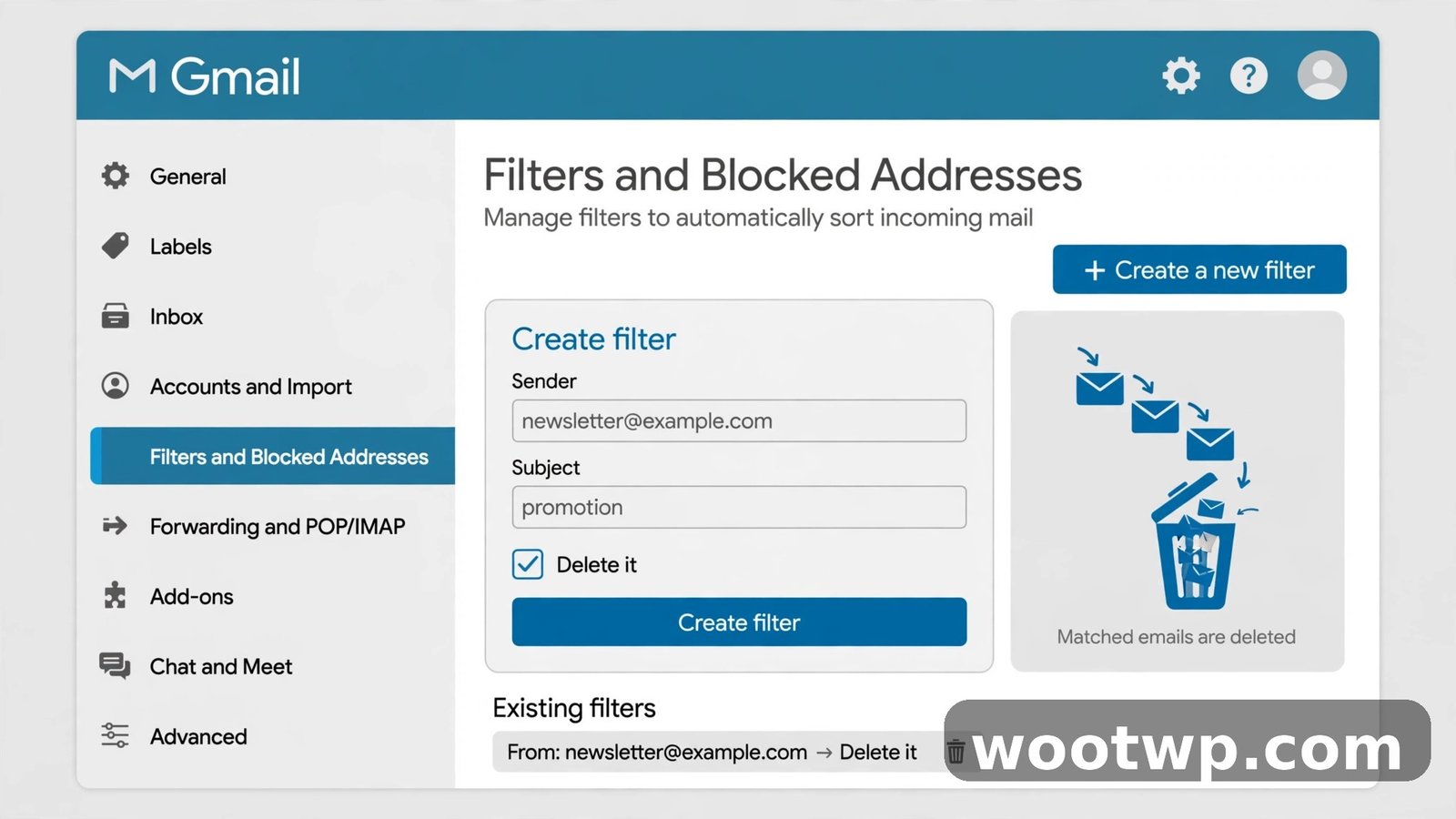Click the Labels tag icon
Image resolution: width=1456 pixels, height=819 pixels.
pyautogui.click(x=116, y=246)
